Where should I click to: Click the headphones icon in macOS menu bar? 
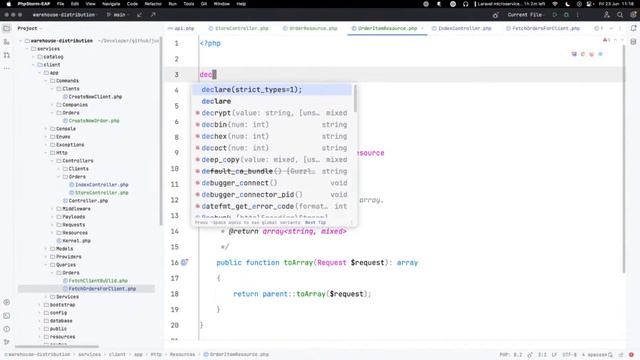(x=466, y=4)
